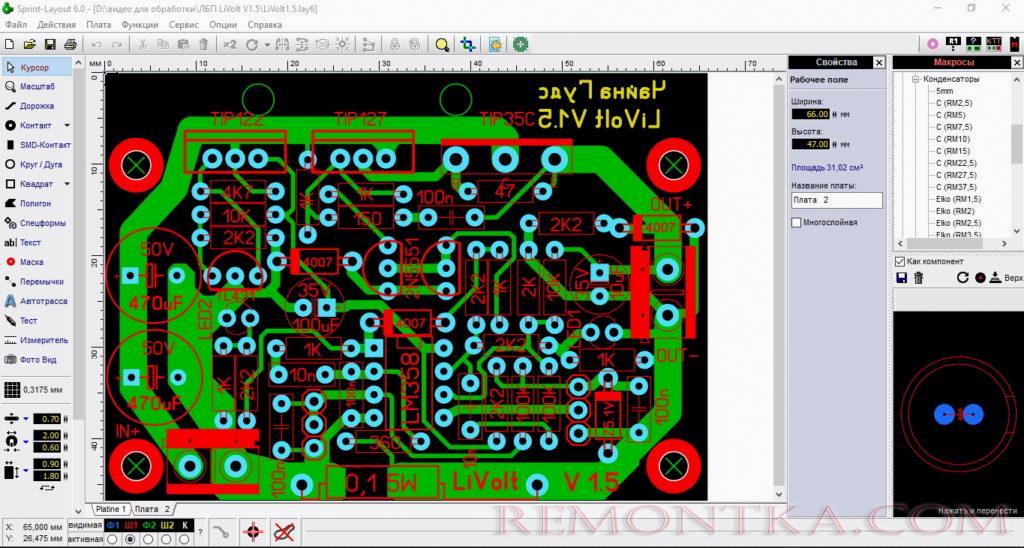Edit the Название платы input field
This screenshot has width=1024, height=548.
(x=837, y=200)
